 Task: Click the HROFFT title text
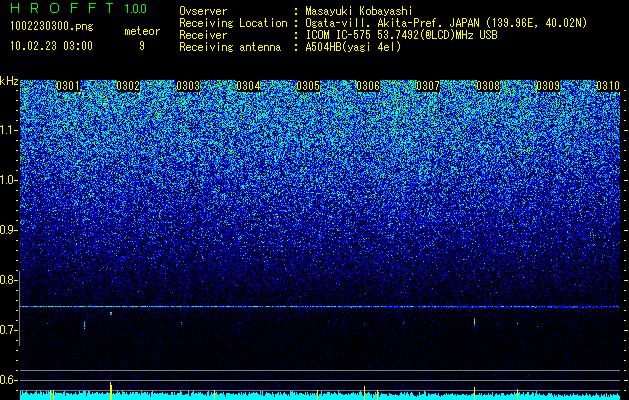coord(63,8)
